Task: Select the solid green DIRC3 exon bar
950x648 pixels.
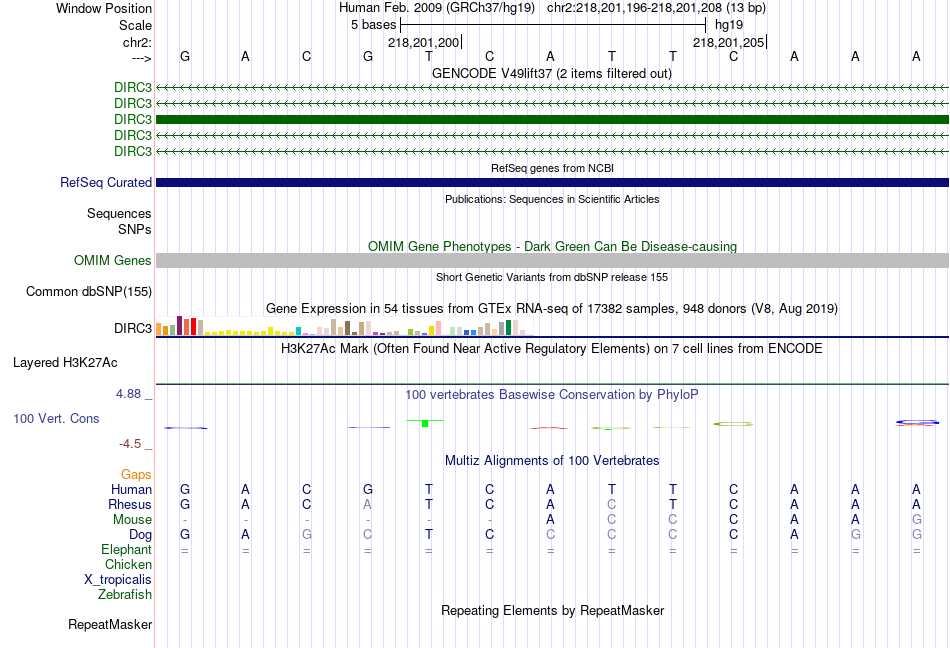Action: point(552,119)
